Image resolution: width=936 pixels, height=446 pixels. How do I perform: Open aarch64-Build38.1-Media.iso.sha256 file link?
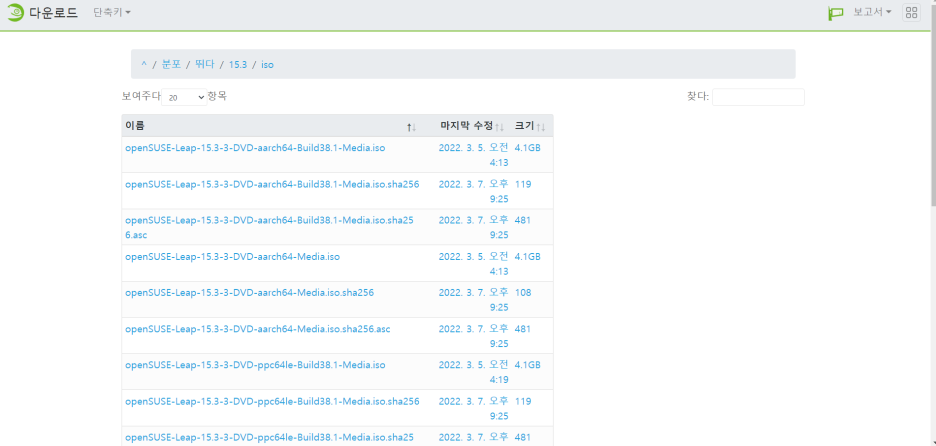pos(272,184)
